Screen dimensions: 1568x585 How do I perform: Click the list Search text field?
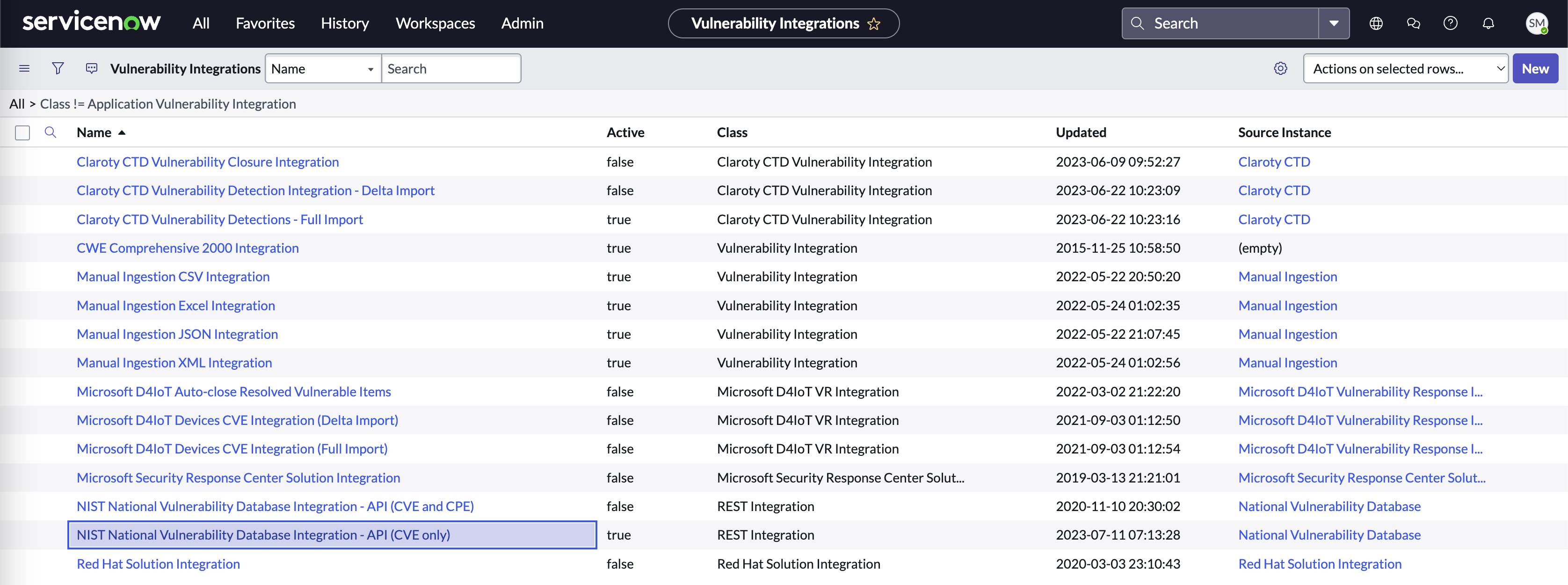[x=451, y=68]
